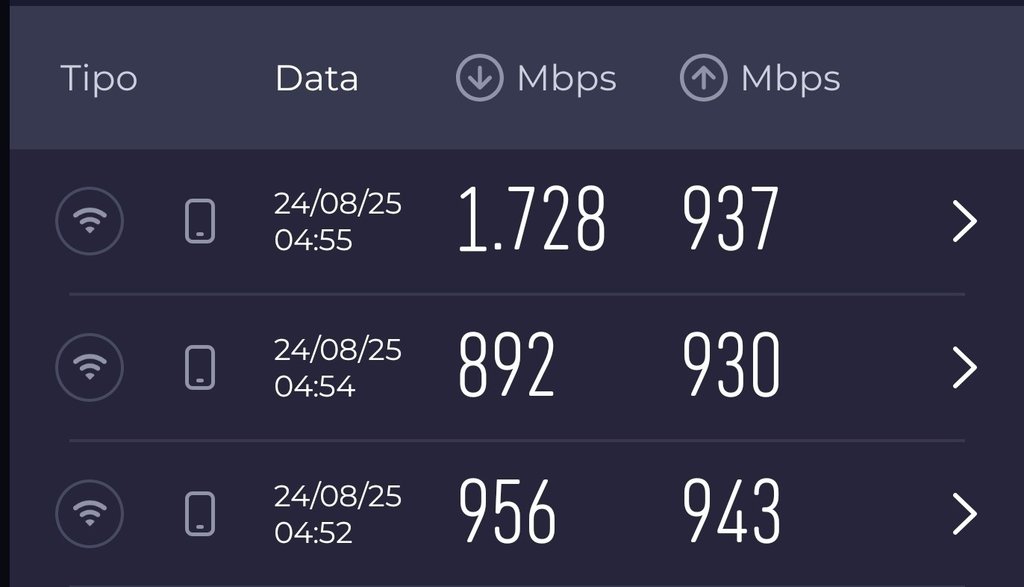This screenshot has height=587, width=1024.
Task: Expand the 04:54 result with its chevron
Action: click(x=964, y=367)
